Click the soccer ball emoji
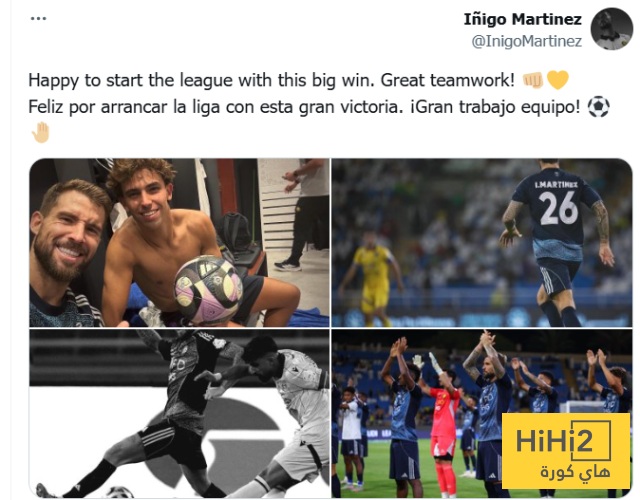Viewport: 640px width, 500px height. pyautogui.click(x=598, y=107)
